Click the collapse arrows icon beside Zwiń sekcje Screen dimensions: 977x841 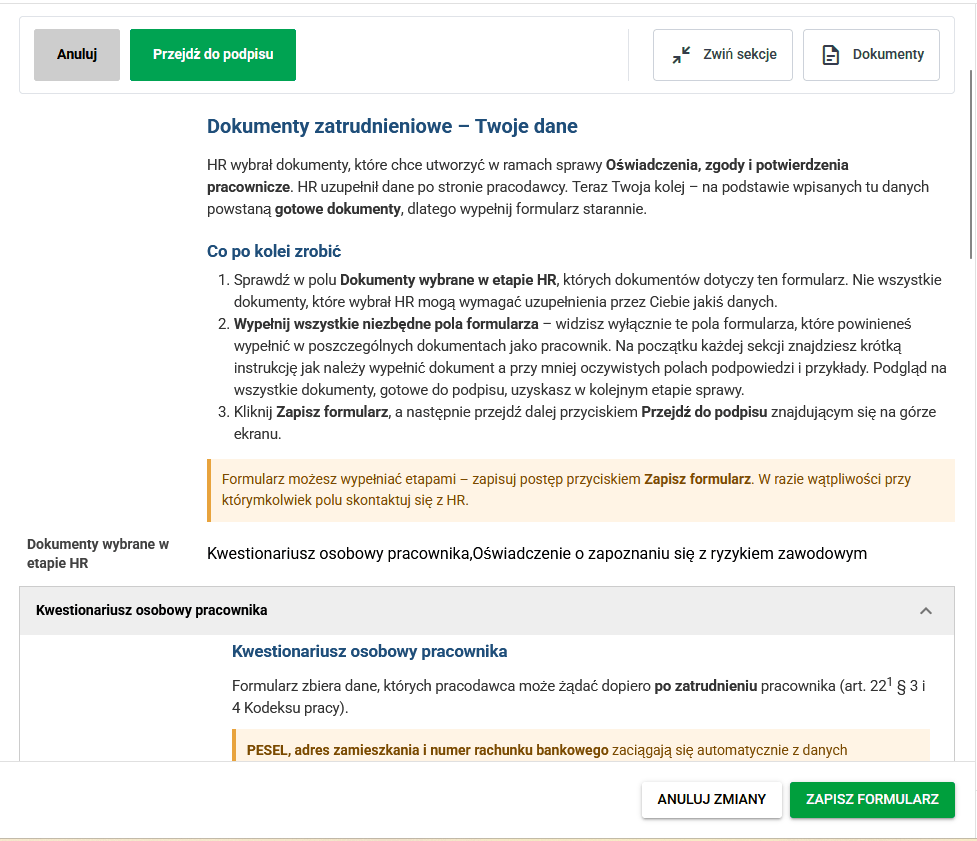tap(681, 55)
